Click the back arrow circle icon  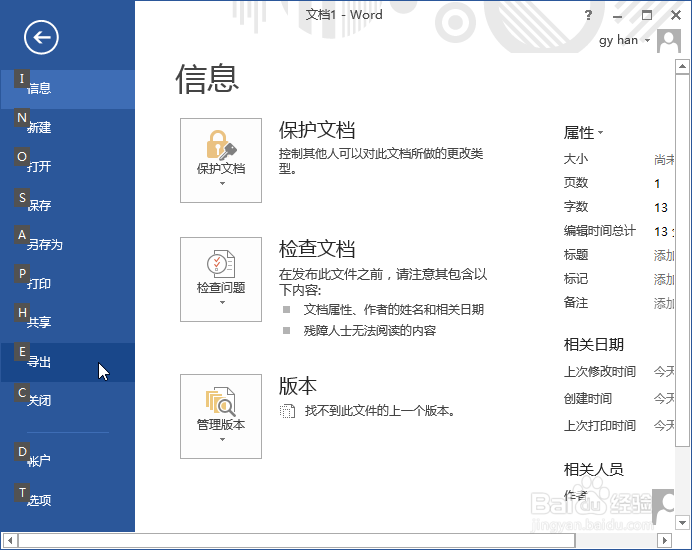41,38
